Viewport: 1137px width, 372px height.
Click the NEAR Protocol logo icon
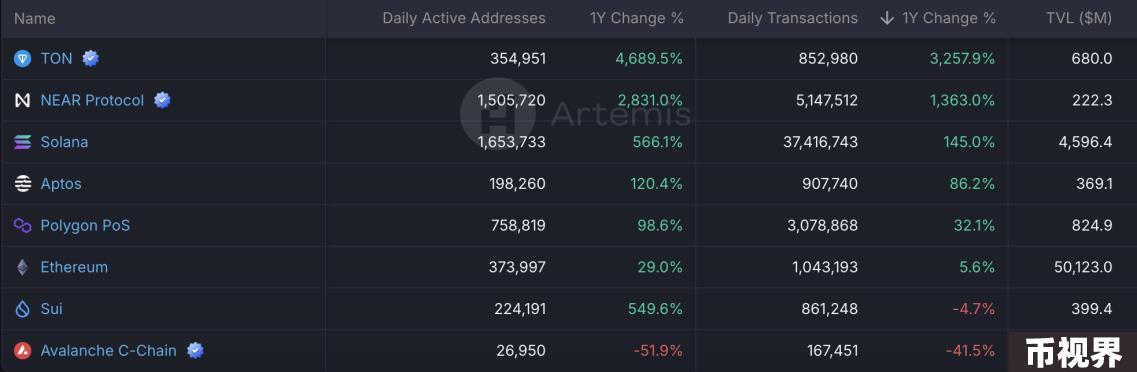click(x=22, y=101)
